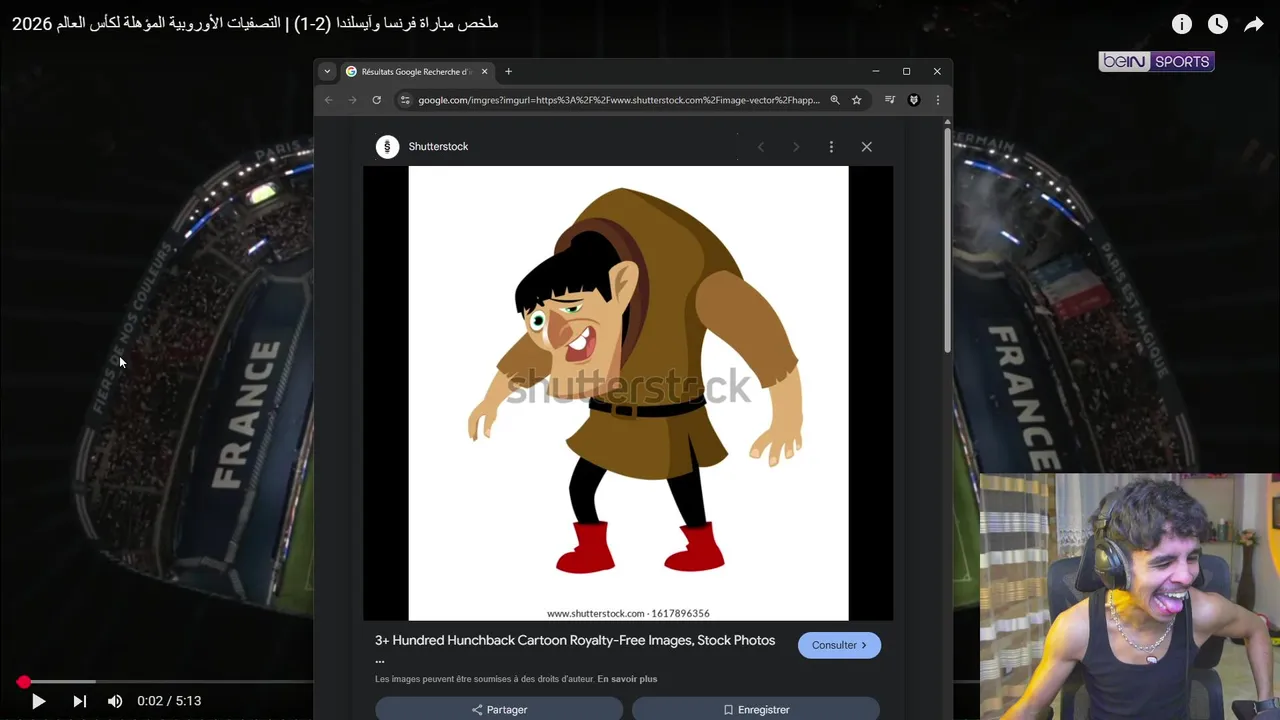Screen dimensions: 1280x720
Task: Open image preview more options menu
Action: (831, 147)
